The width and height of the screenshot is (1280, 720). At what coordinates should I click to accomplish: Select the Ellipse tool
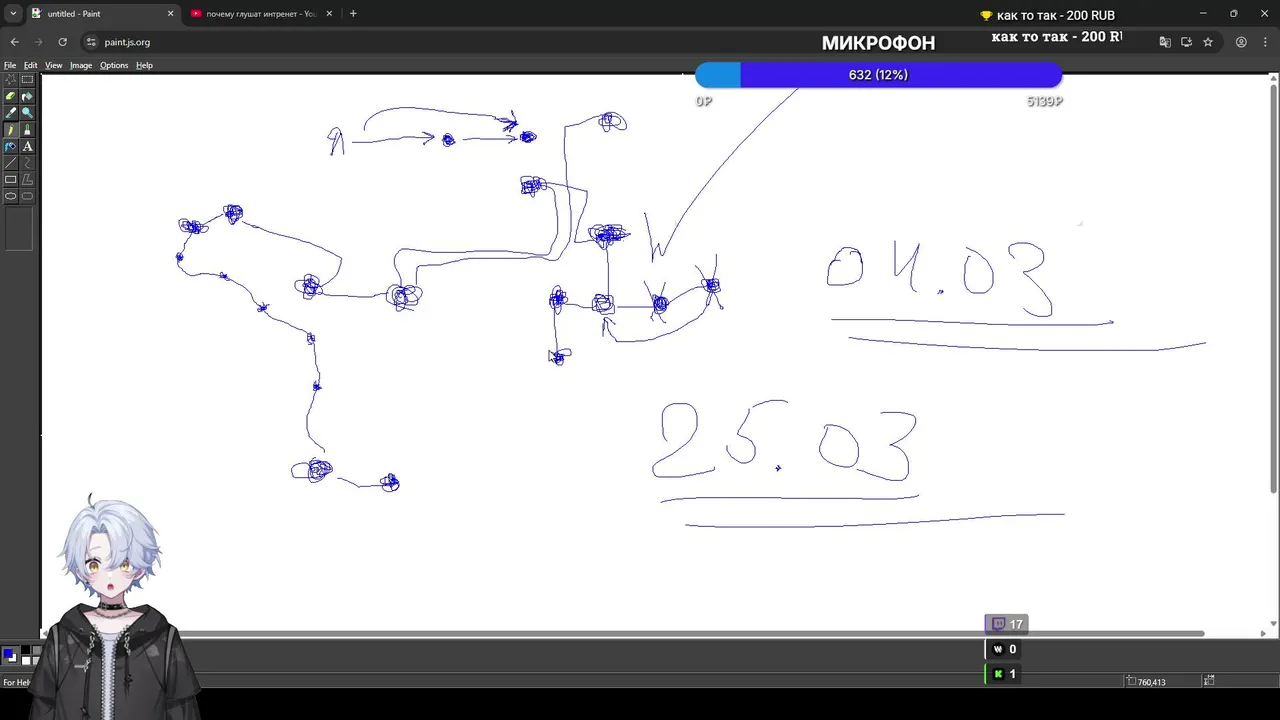point(11,196)
